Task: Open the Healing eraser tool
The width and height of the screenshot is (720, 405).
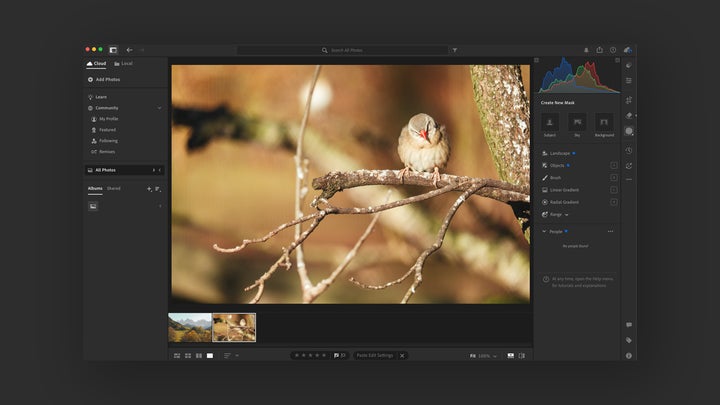Action: (x=629, y=115)
